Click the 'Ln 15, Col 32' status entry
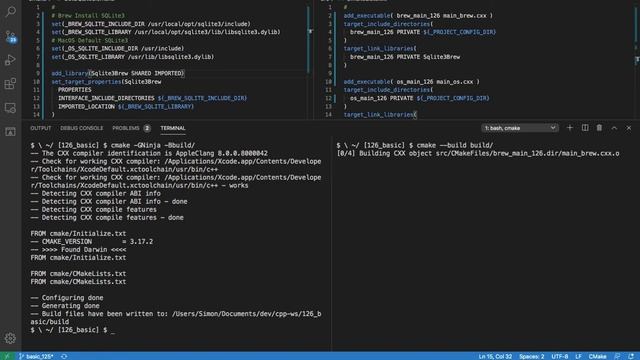Viewport: 640px width, 360px height. pos(495,356)
